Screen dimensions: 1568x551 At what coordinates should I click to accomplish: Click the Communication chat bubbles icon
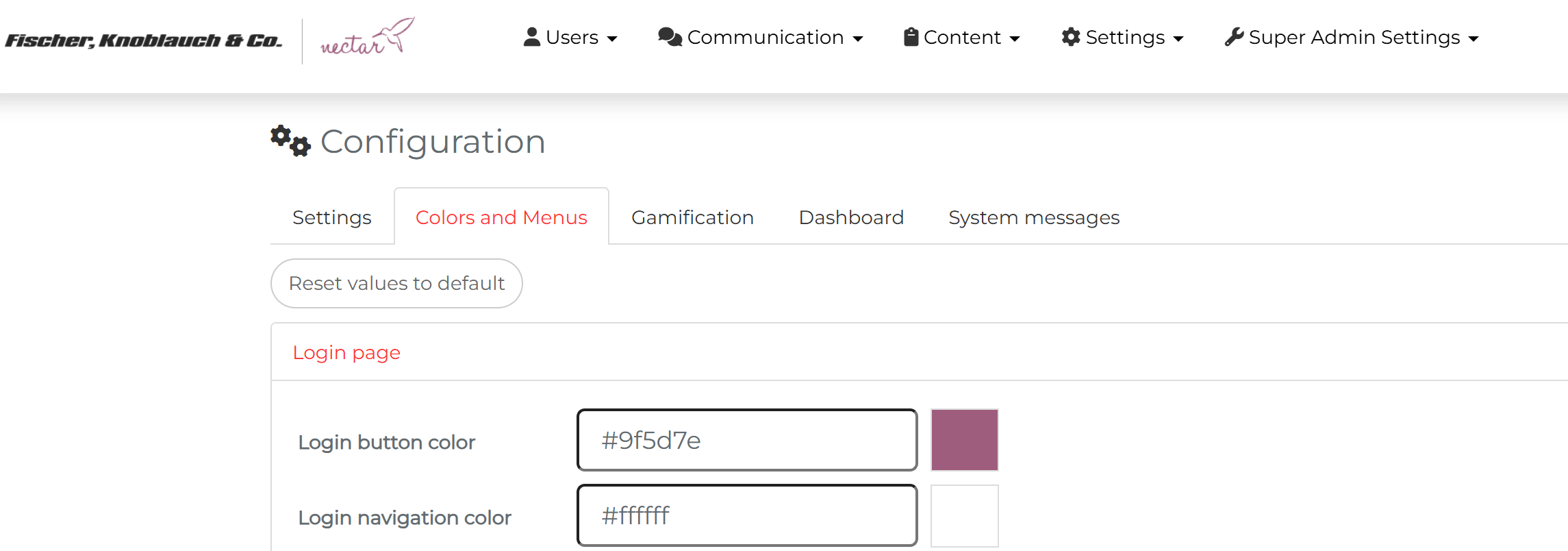coord(670,37)
